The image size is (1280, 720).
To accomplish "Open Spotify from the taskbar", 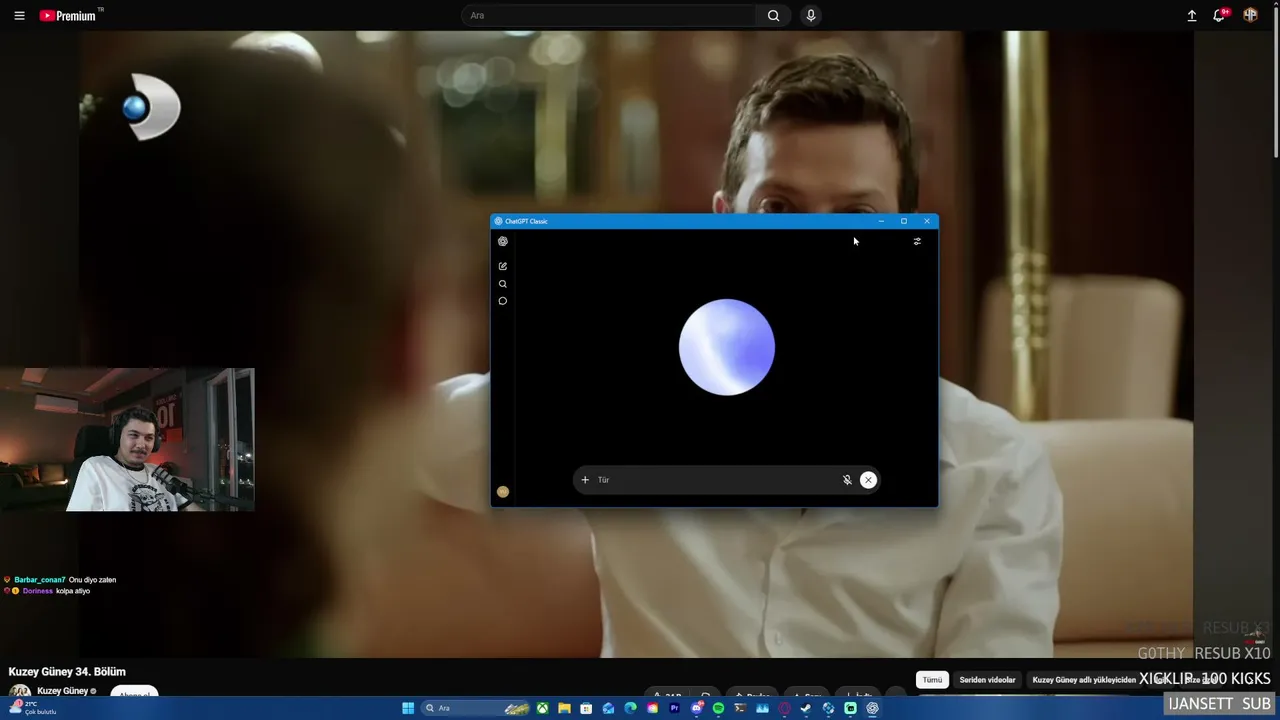I will [x=718, y=708].
